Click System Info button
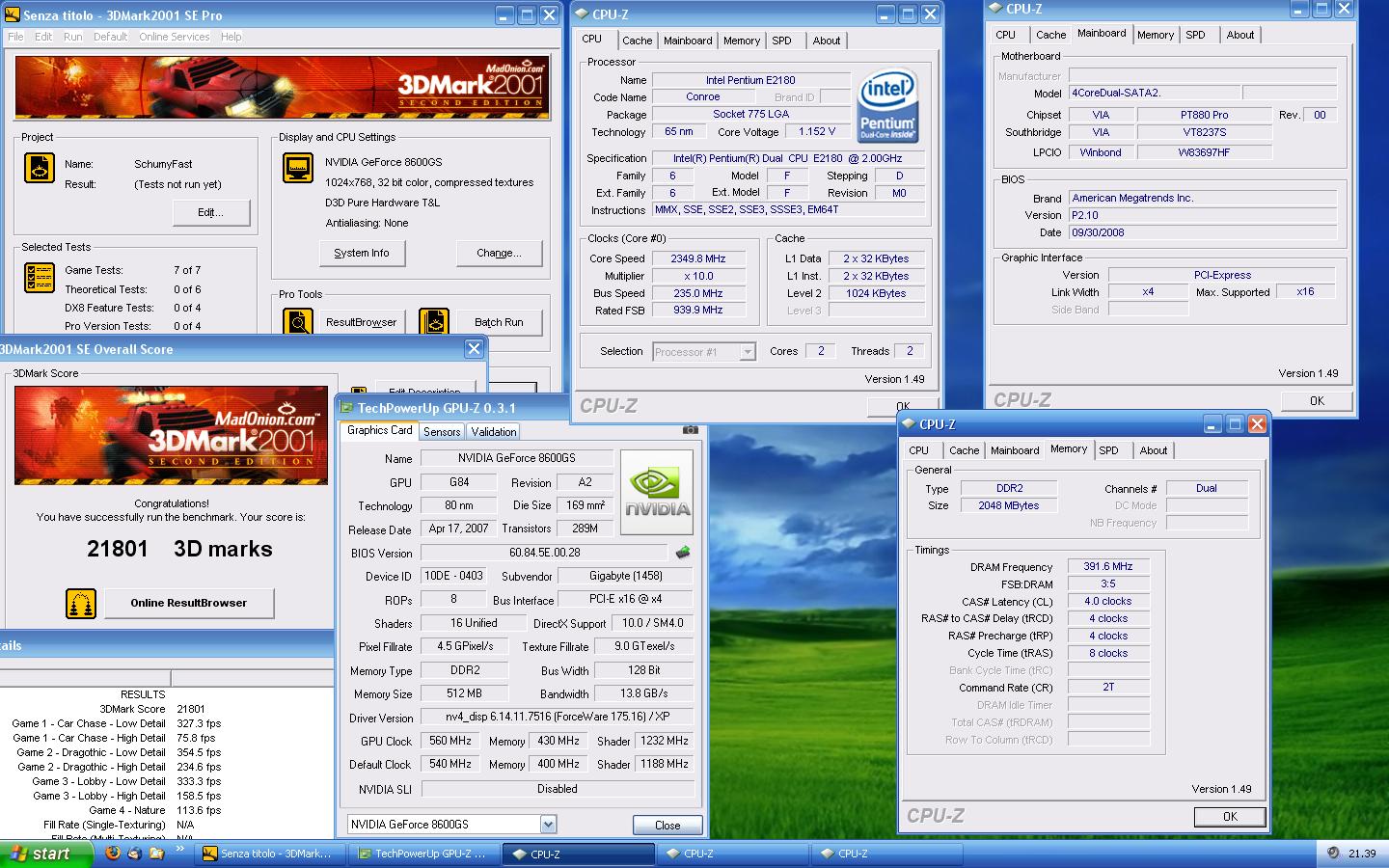This screenshot has width=1389, height=868. (362, 253)
